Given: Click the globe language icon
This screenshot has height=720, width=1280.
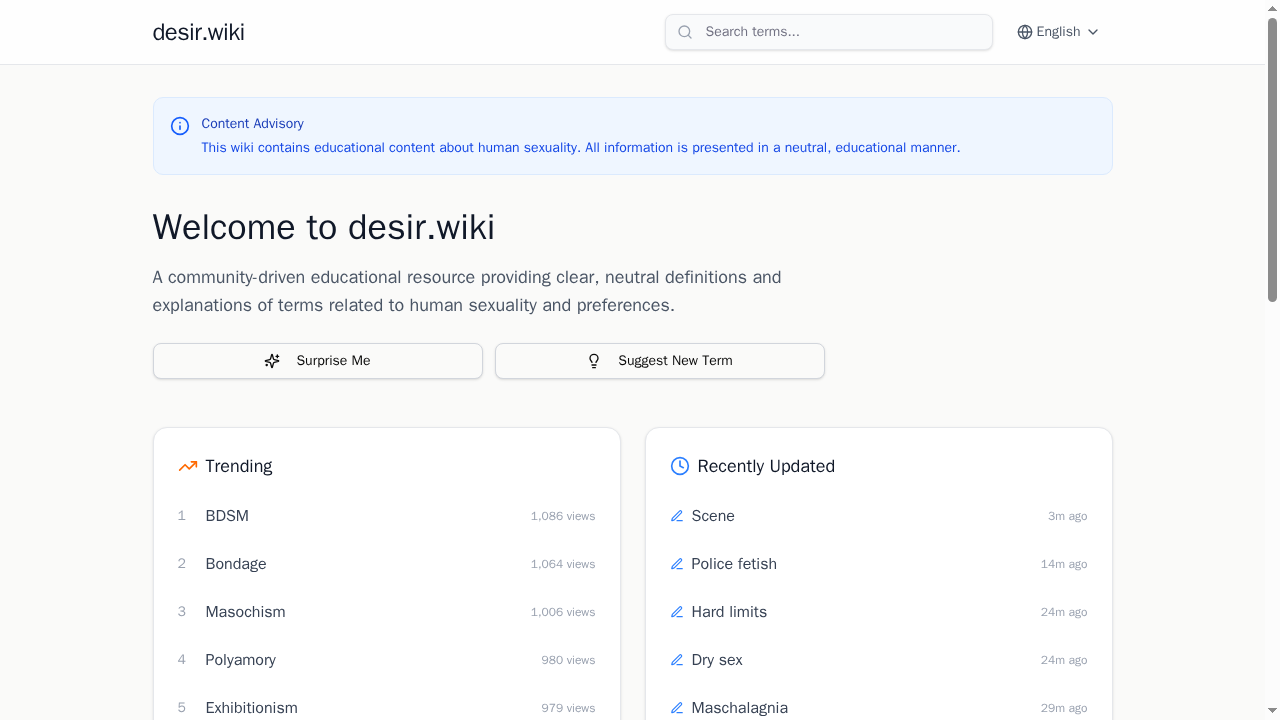Looking at the screenshot, I should [x=1025, y=31].
